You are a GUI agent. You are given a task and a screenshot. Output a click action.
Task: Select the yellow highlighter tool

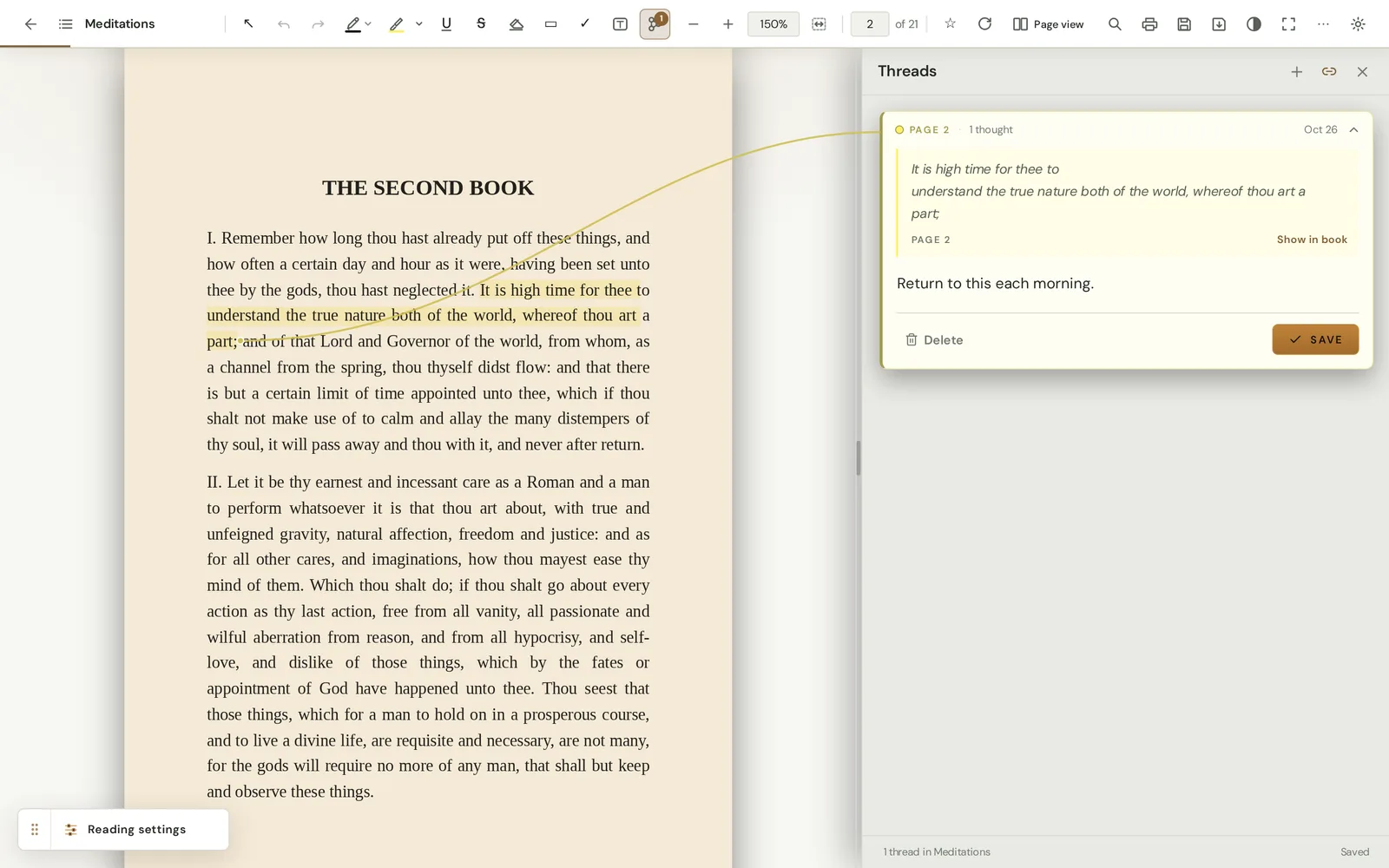pyautogui.click(x=396, y=24)
